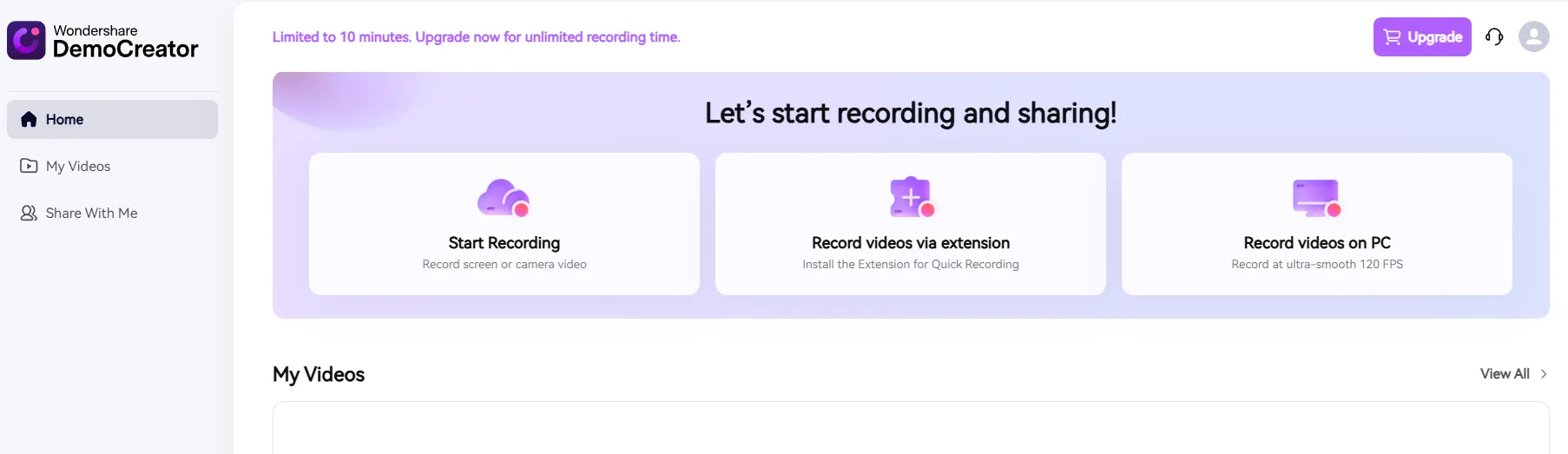Click the people icon beside Share With Me
Viewport: 1568px width, 454px height.
pos(29,213)
